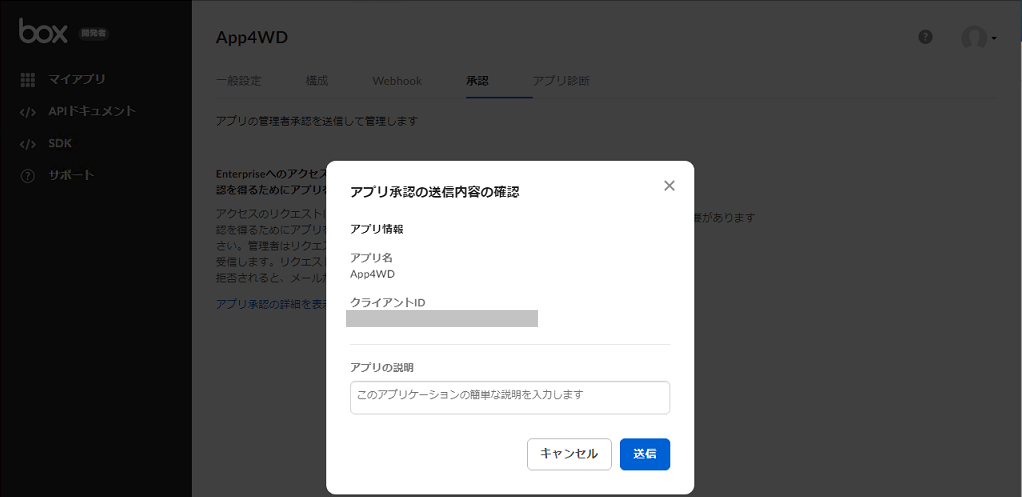Screen dimensions: 1022x497
Task: Click the アプリの説明 label
Action: click(x=382, y=367)
